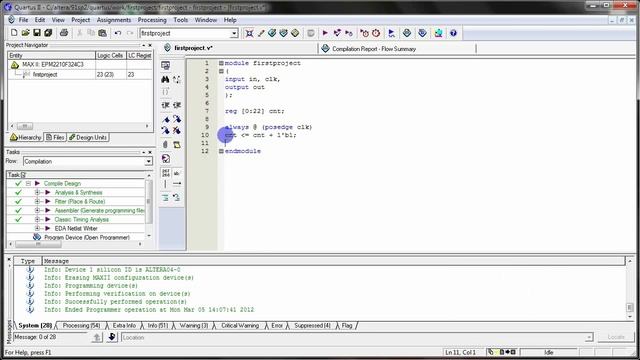Close the Project Navigator panel

(150, 45)
